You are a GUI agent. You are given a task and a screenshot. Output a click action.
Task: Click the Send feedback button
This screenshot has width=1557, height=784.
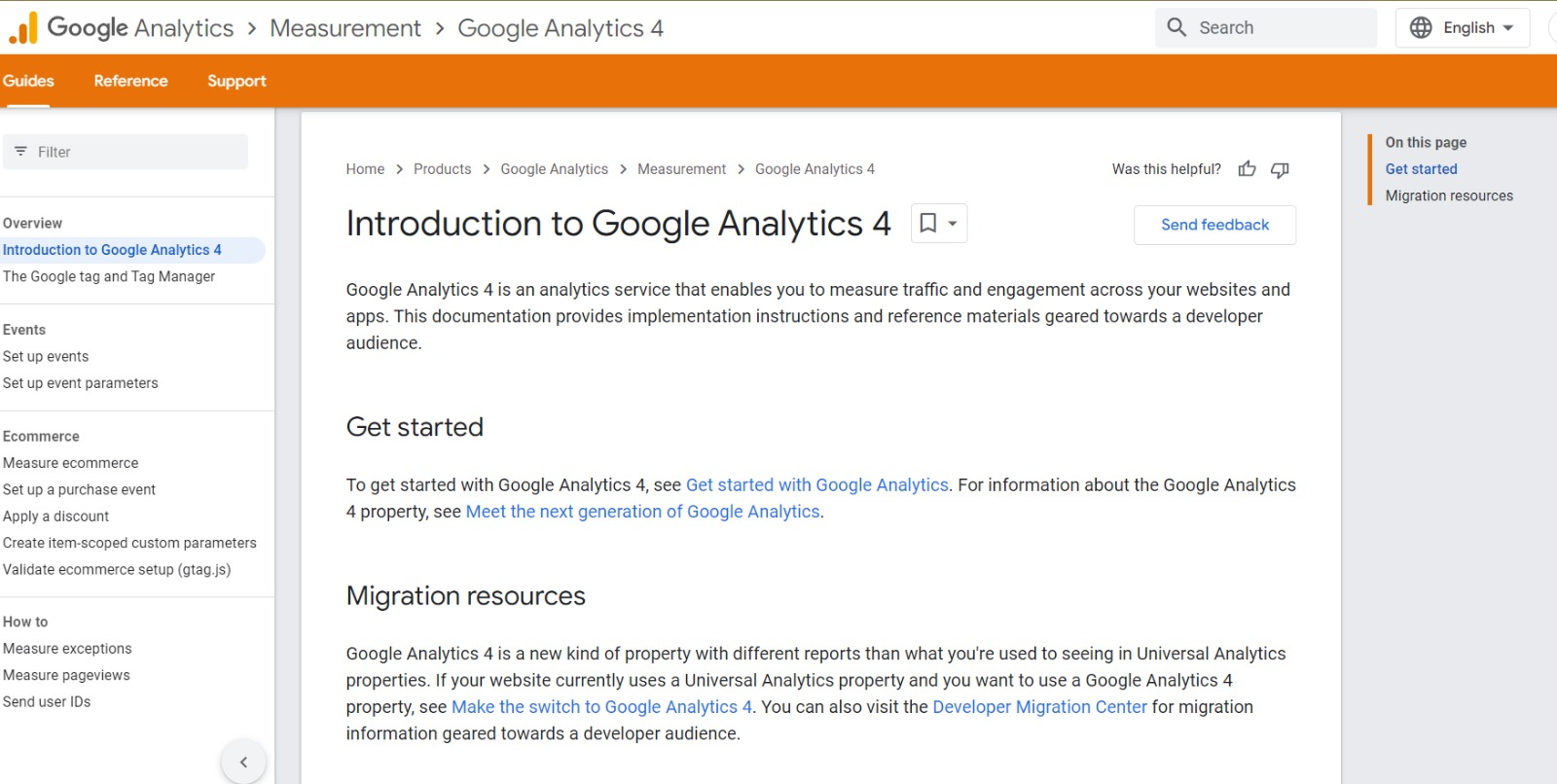(1214, 225)
